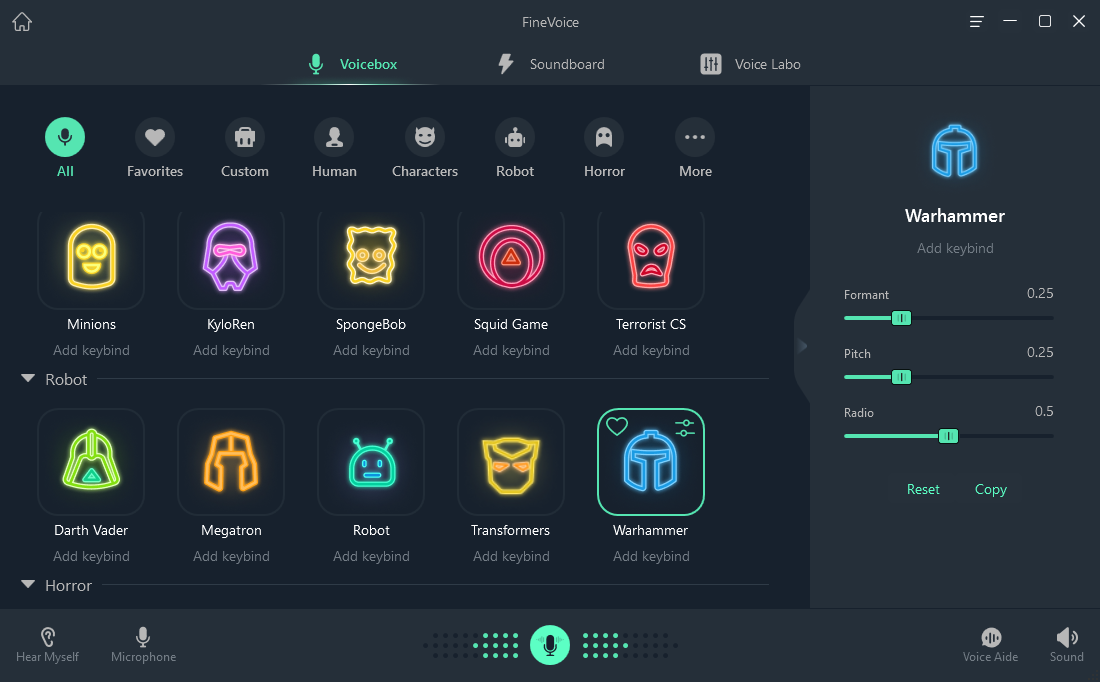Screen dimensions: 1100x682
Task: Select the Squid Game voice effect
Action: 511,258
